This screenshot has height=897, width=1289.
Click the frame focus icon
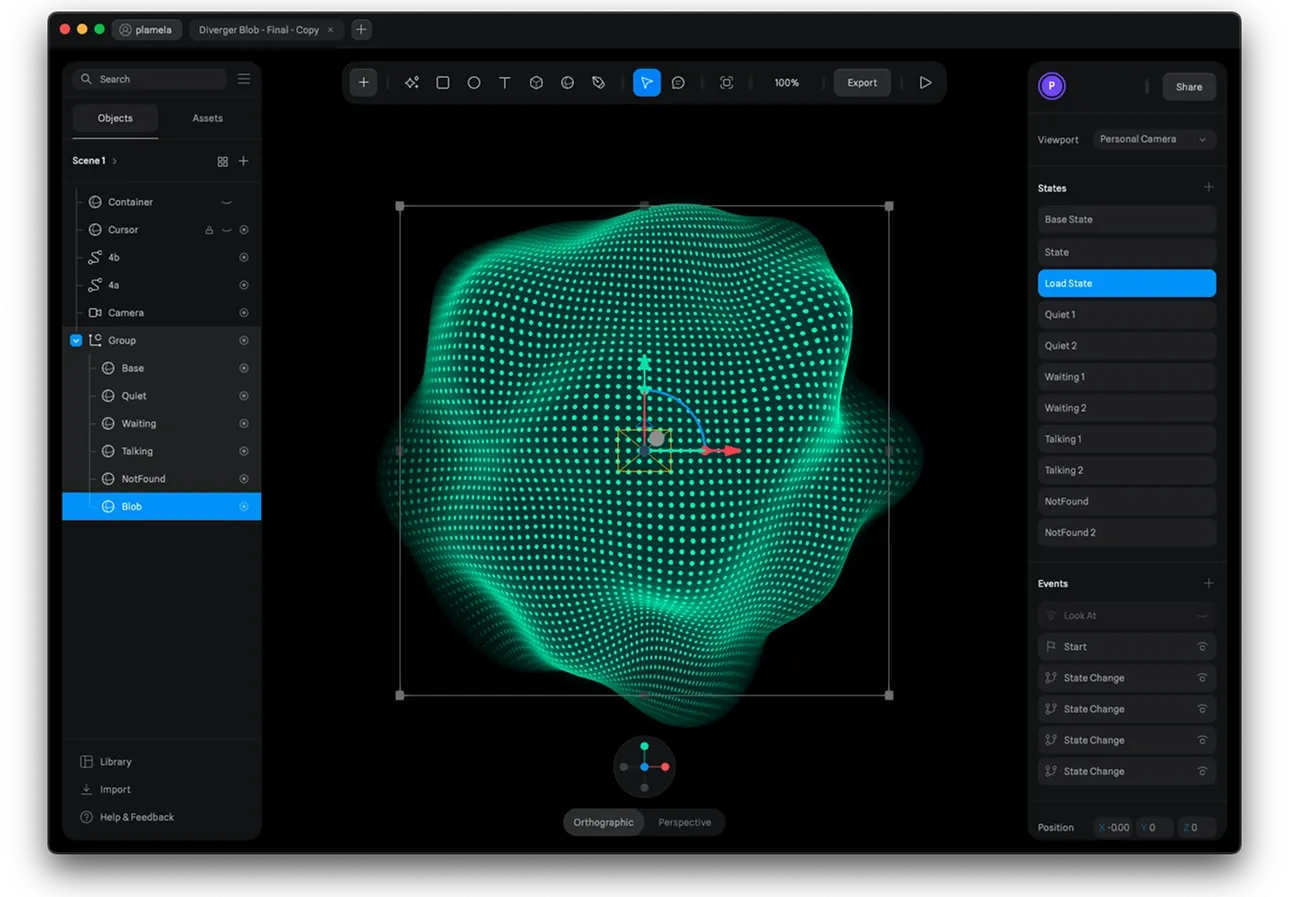727,83
